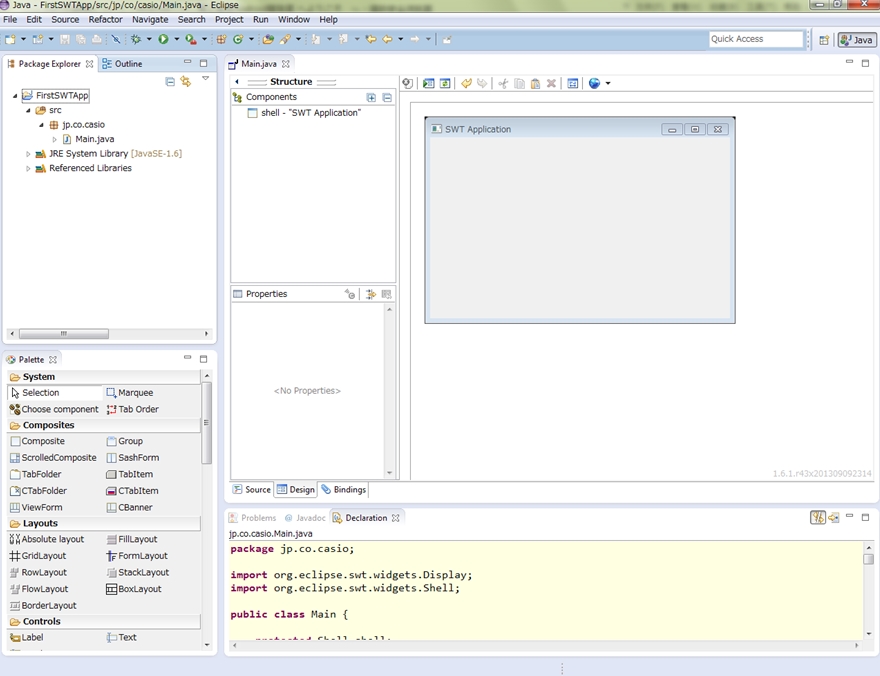
Task: Select shell "SWT Application" in Components tree
Action: pos(310,113)
